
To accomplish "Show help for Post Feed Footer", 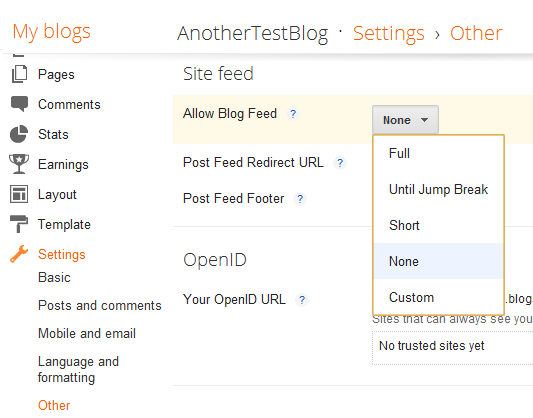I will (x=300, y=199).
